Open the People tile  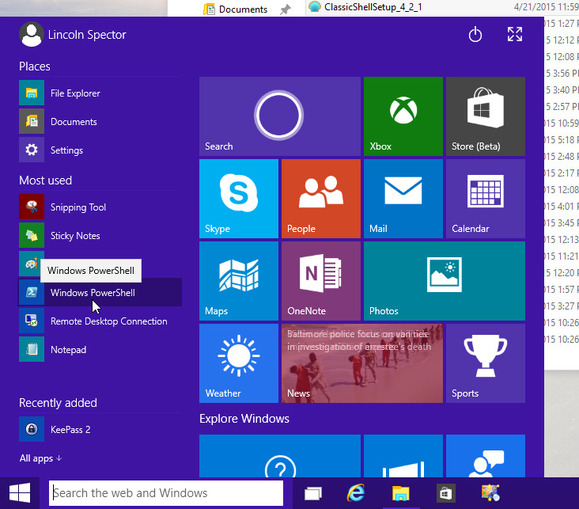(321, 199)
